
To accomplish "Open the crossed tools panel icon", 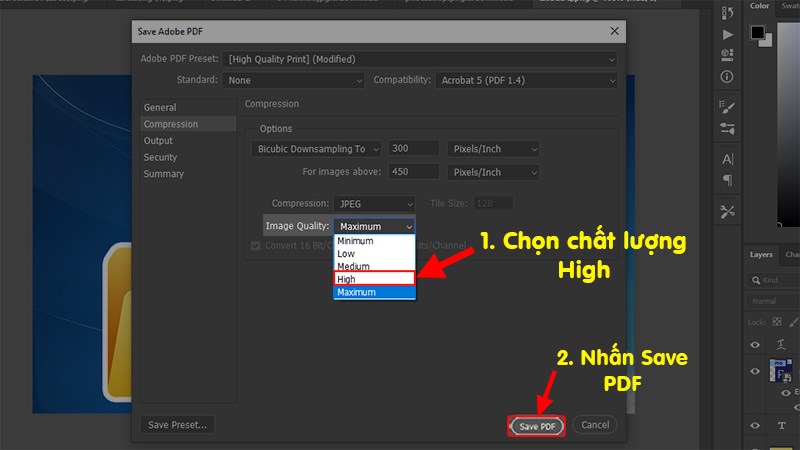I will coord(727,212).
